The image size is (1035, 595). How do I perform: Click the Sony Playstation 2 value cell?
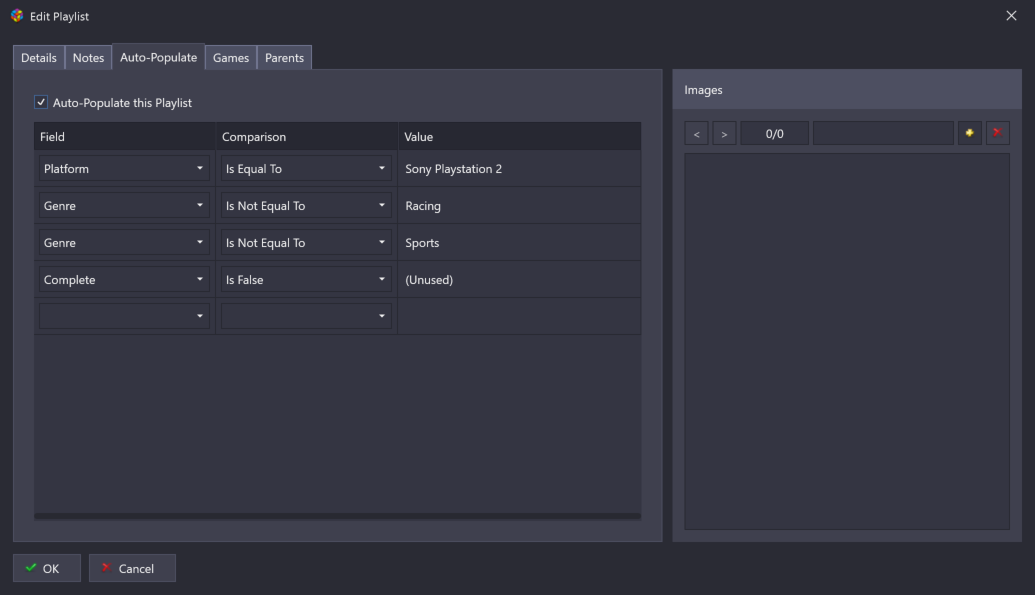click(x=518, y=169)
